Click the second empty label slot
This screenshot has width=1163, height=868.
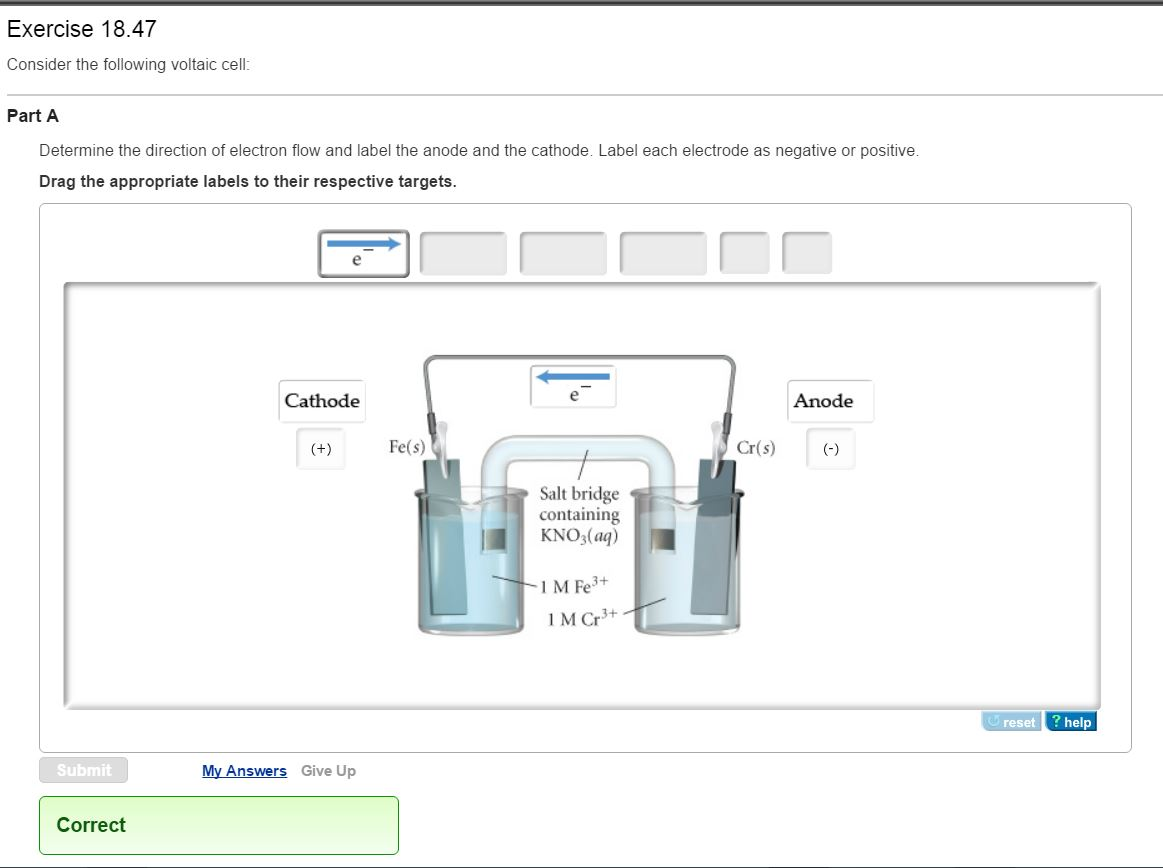(x=563, y=253)
